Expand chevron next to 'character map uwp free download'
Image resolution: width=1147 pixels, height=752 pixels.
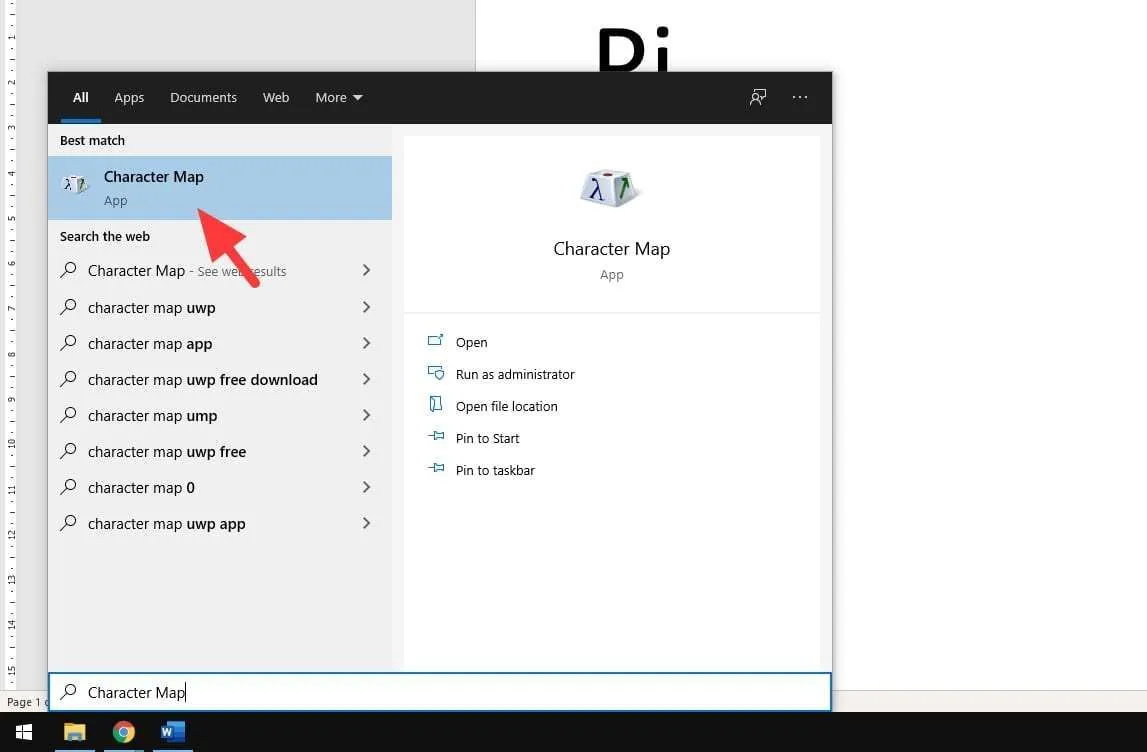click(366, 379)
